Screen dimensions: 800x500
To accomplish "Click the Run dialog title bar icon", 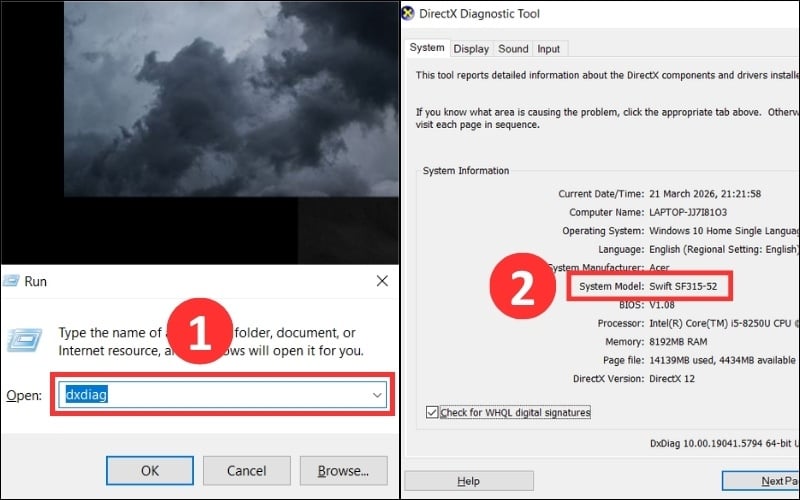I will 11,281.
